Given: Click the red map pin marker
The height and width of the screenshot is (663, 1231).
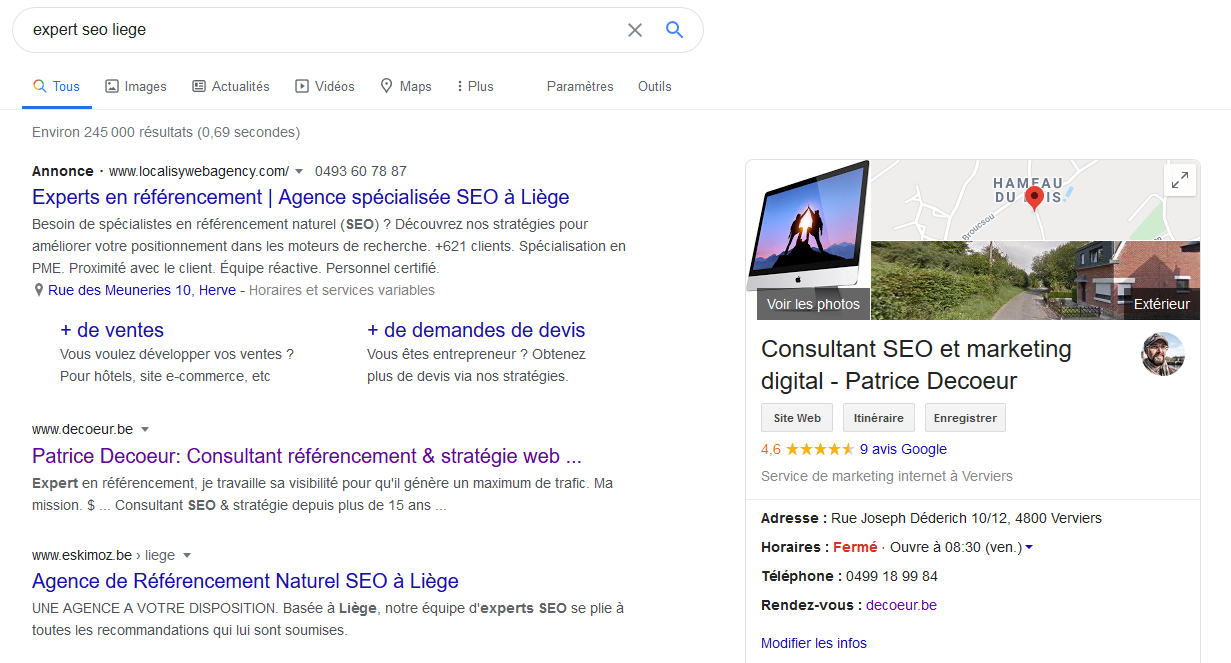Looking at the screenshot, I should (x=1034, y=198).
